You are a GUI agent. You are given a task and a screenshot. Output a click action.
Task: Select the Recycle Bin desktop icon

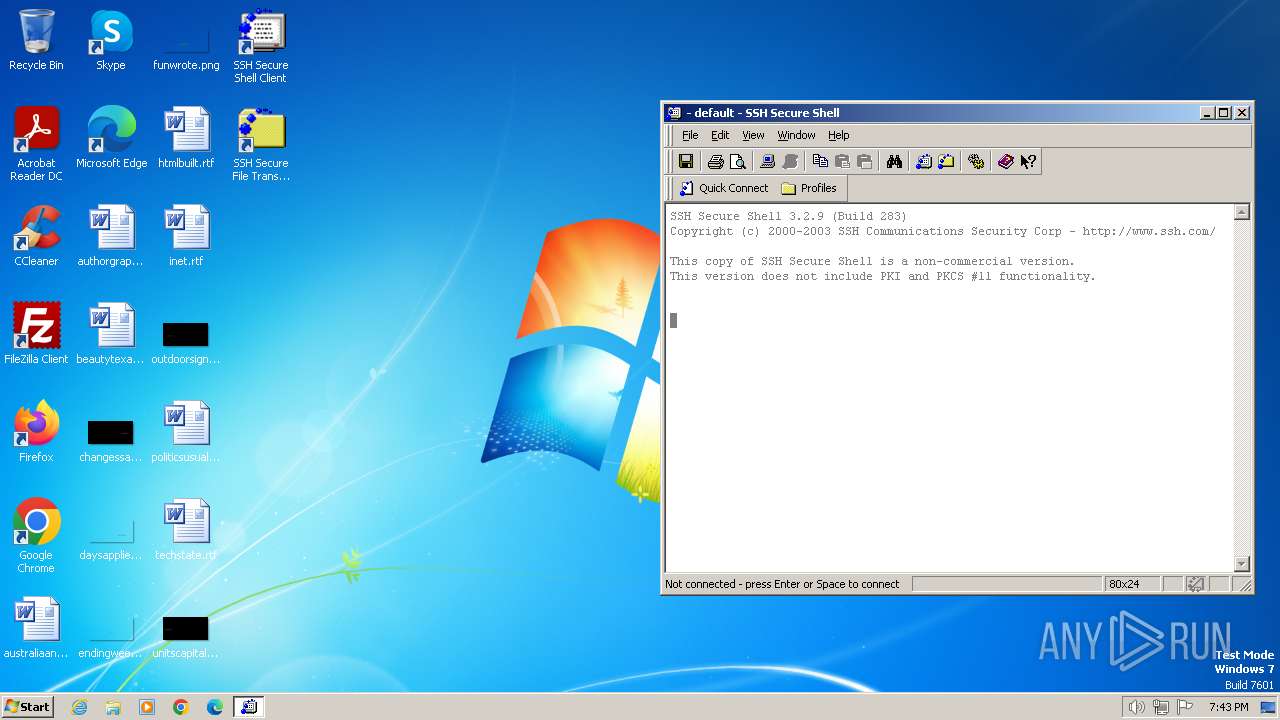pos(36,41)
